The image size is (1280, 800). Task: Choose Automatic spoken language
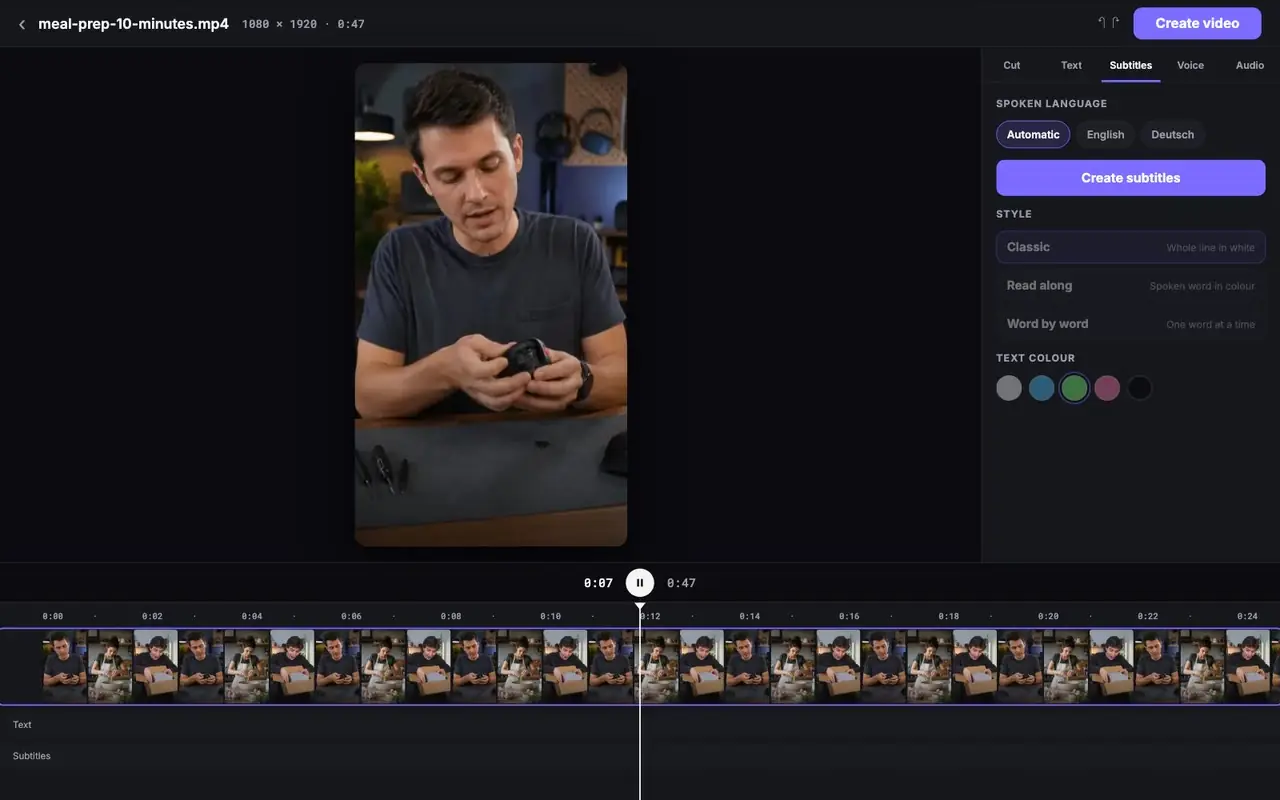(x=1033, y=135)
